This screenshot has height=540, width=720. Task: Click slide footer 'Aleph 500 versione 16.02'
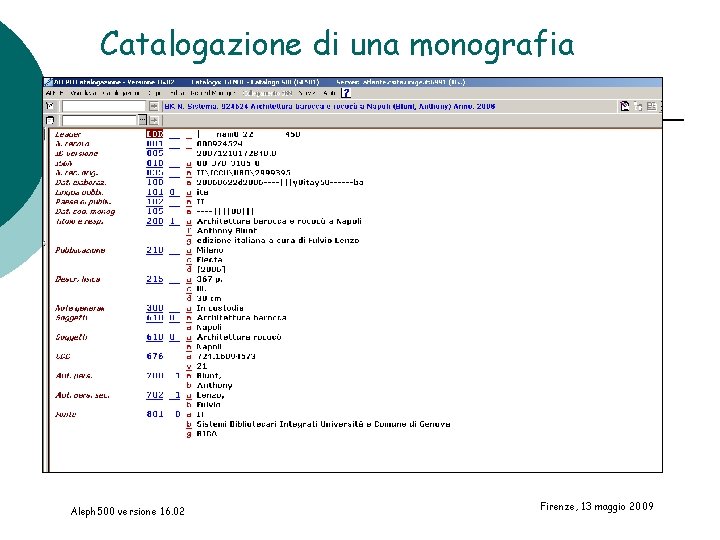click(128, 511)
